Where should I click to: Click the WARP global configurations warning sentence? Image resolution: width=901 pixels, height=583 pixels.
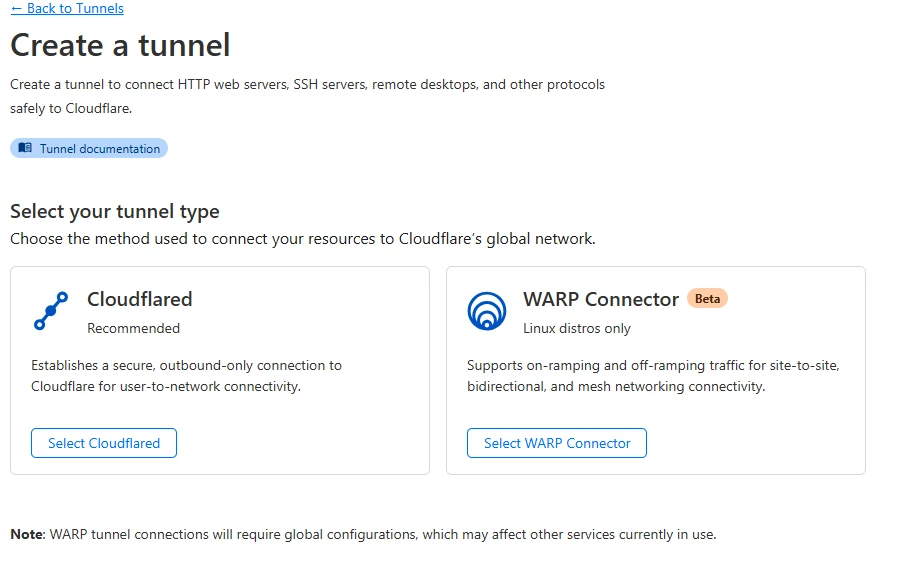(382, 534)
